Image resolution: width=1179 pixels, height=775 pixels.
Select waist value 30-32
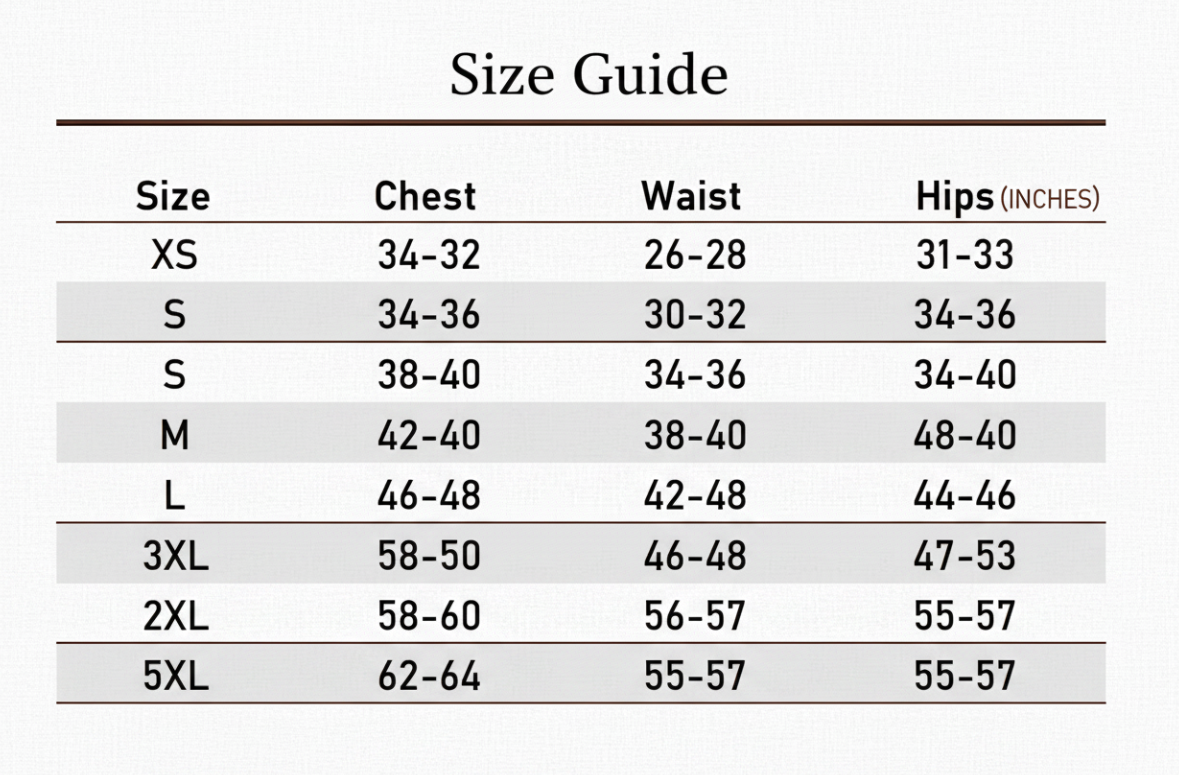tap(695, 315)
